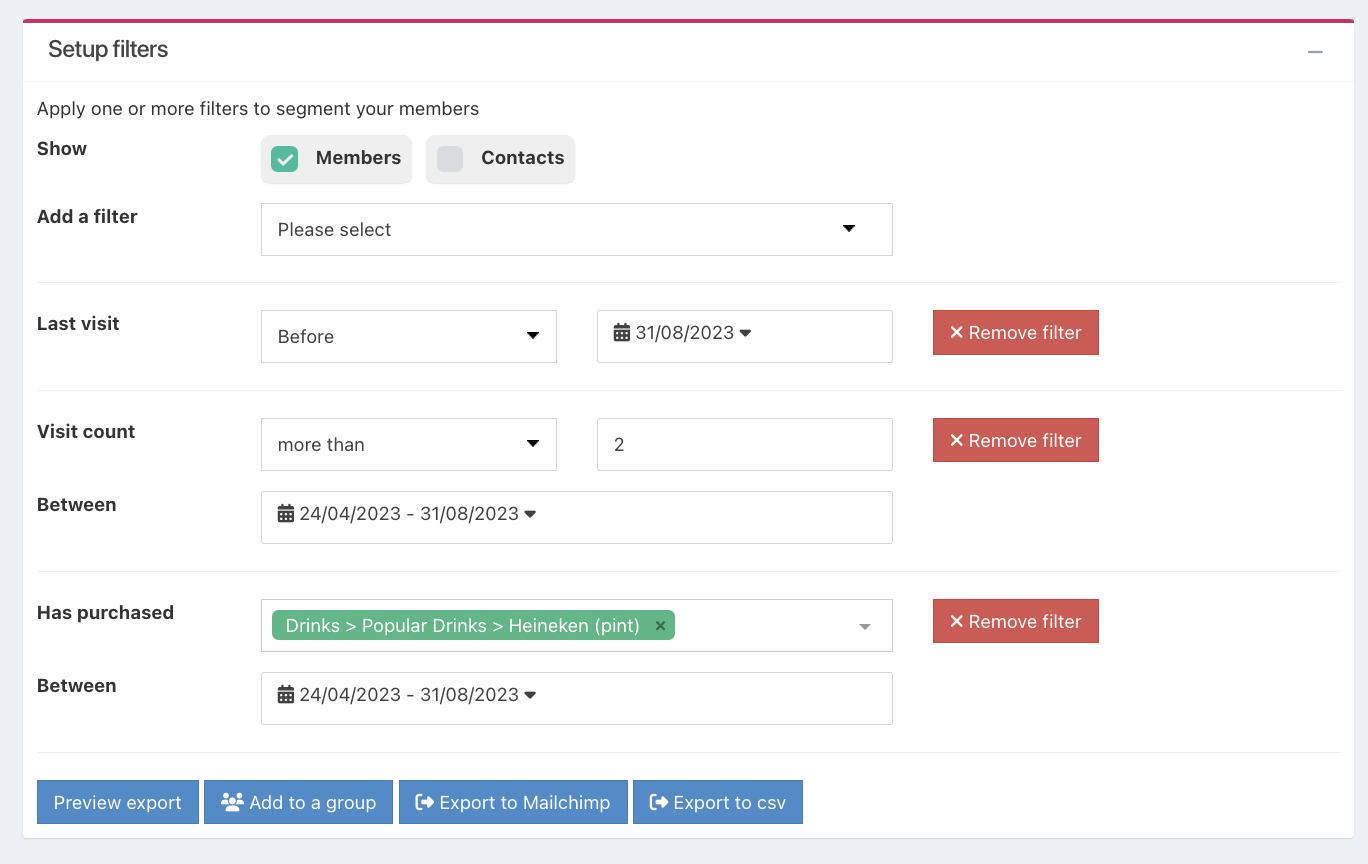This screenshot has width=1368, height=864.
Task: Click the Setup filters heading
Action: 108,50
